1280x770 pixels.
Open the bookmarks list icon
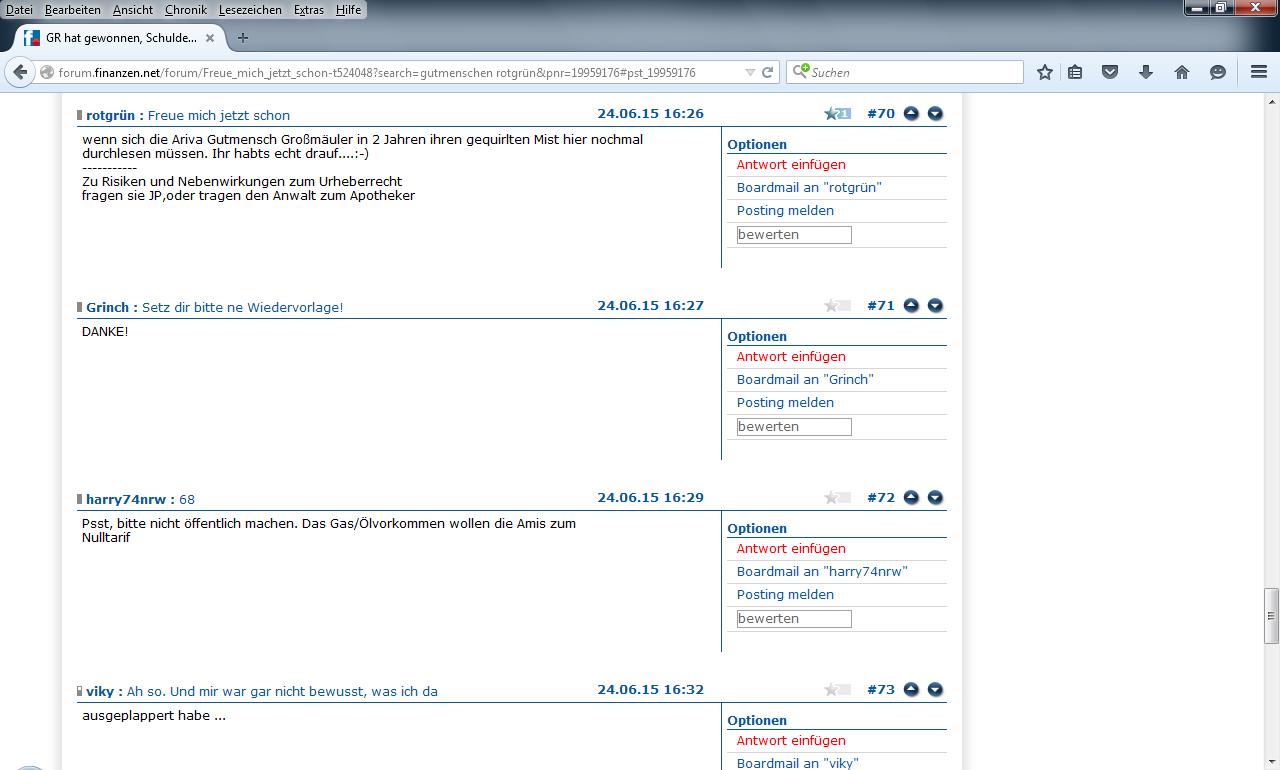[1075, 72]
